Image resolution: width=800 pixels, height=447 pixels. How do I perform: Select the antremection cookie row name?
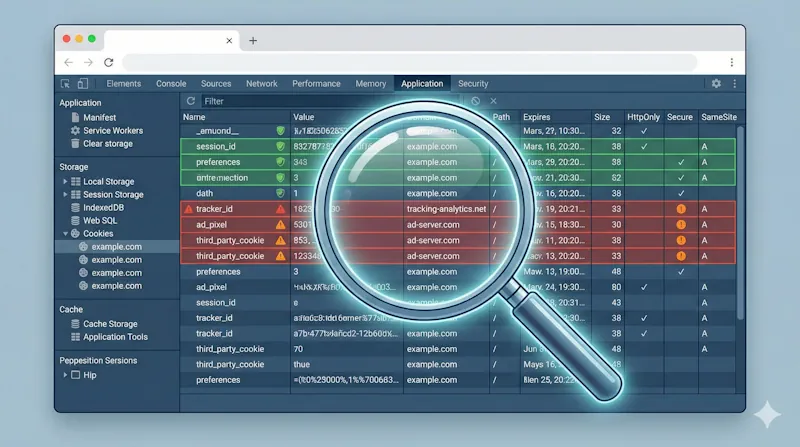pyautogui.click(x=222, y=178)
